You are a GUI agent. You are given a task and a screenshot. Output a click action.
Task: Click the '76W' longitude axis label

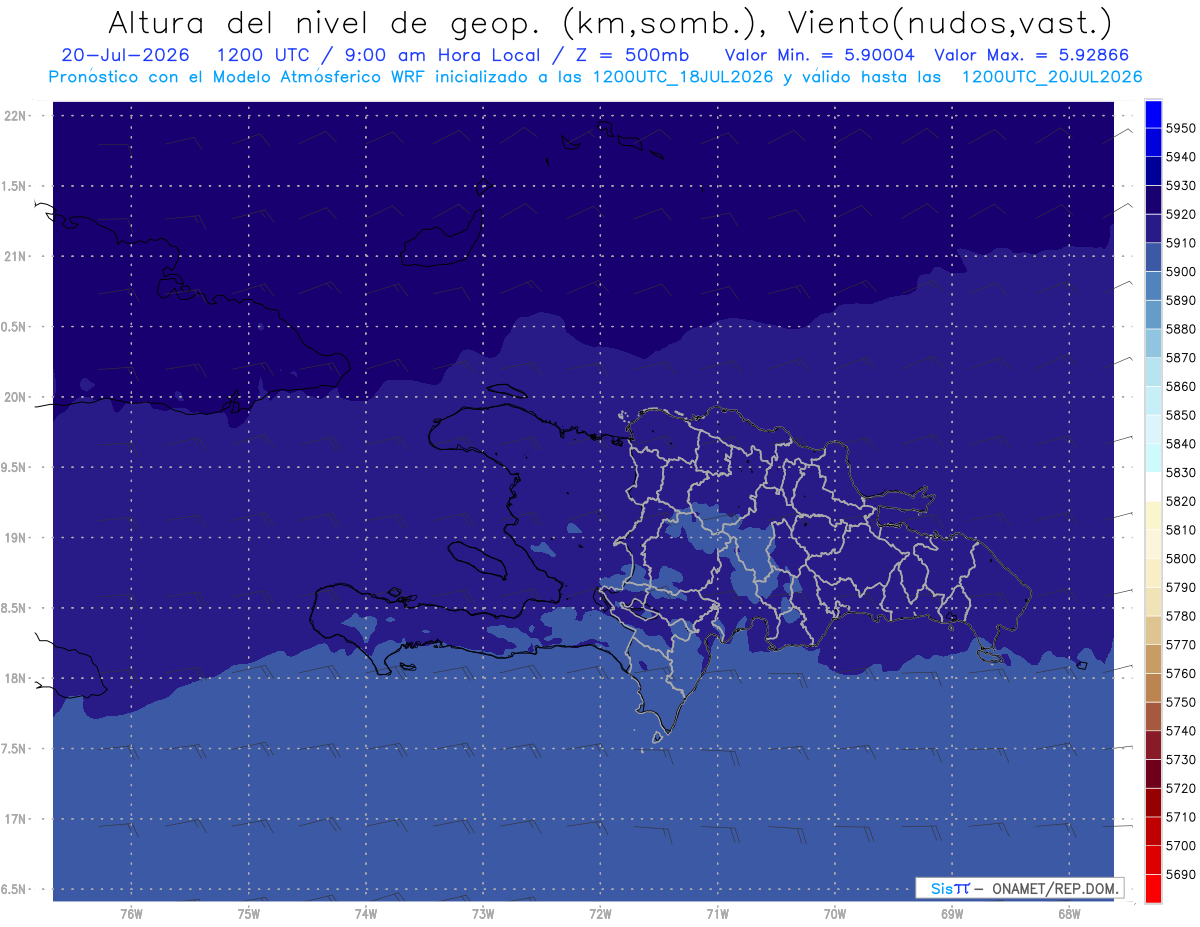(131, 914)
